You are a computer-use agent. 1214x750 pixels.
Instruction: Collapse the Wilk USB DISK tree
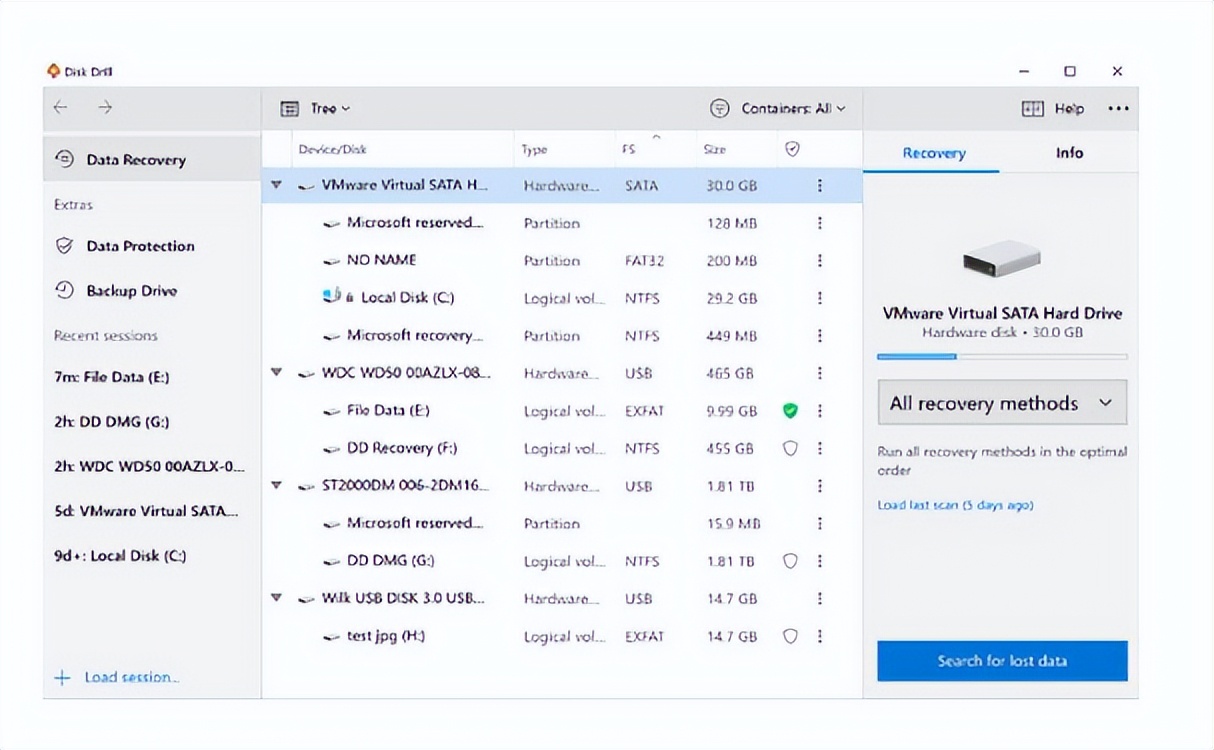pos(277,599)
